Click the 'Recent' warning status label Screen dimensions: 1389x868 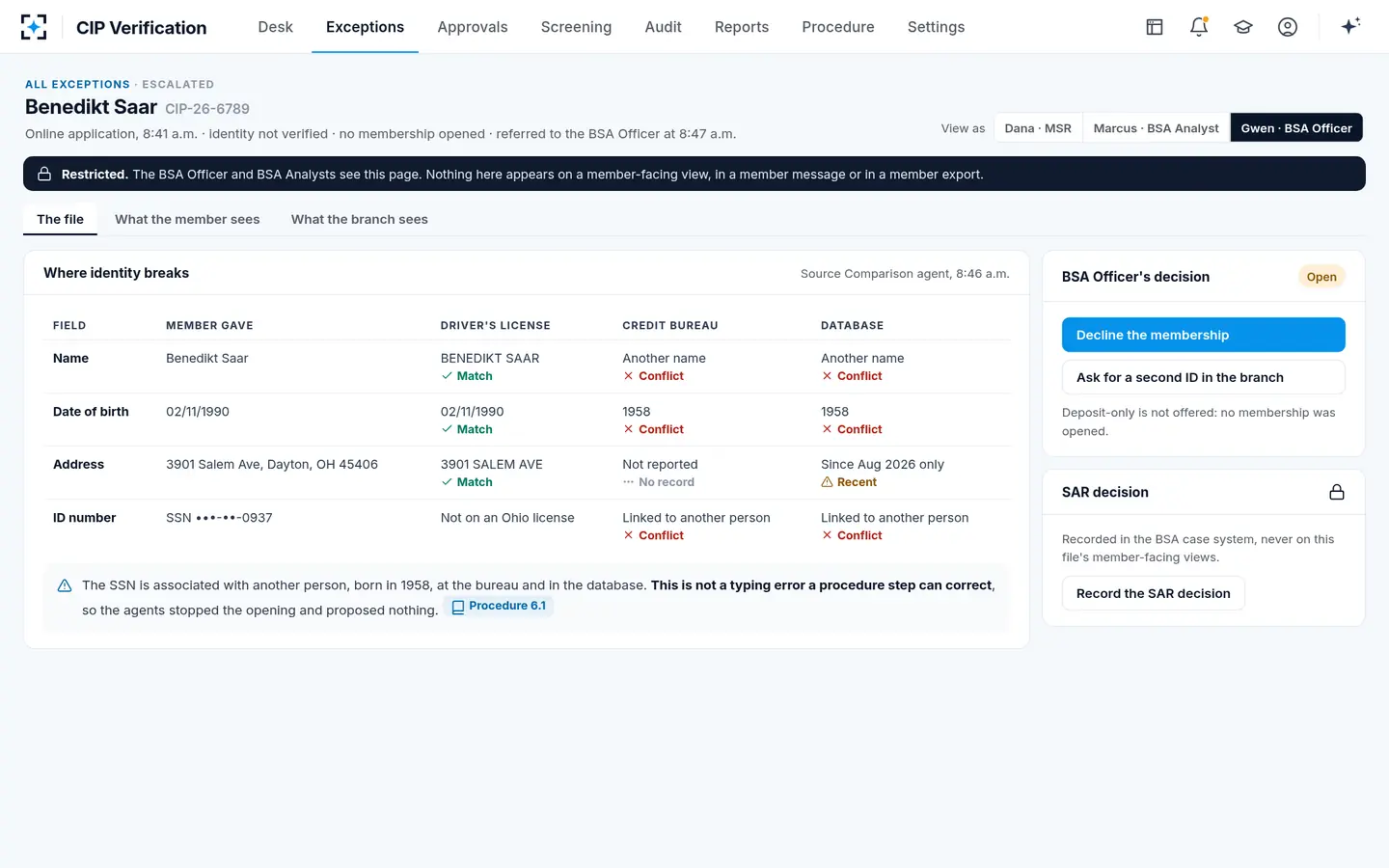click(x=849, y=482)
